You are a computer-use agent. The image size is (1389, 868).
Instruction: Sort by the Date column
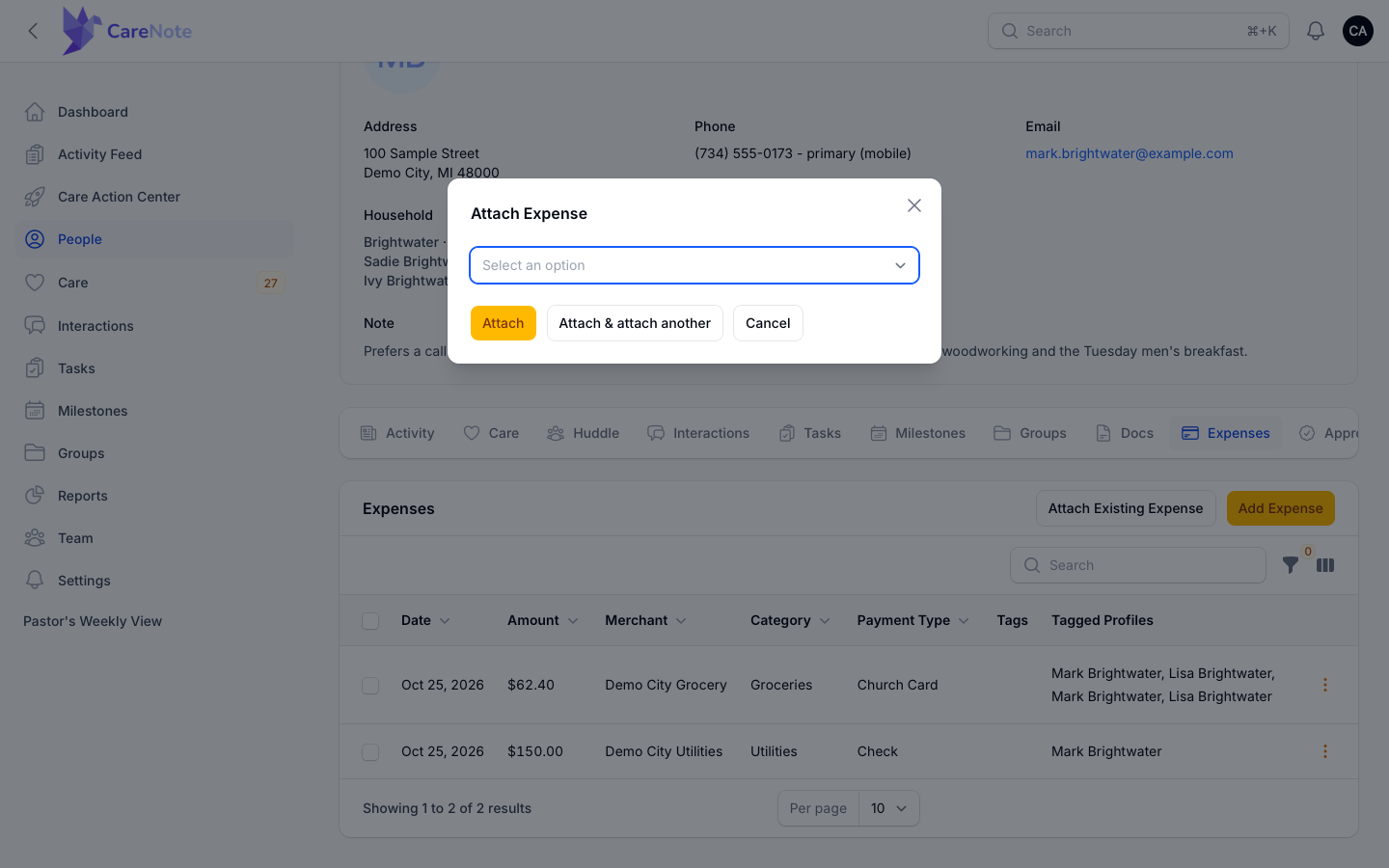(425, 620)
